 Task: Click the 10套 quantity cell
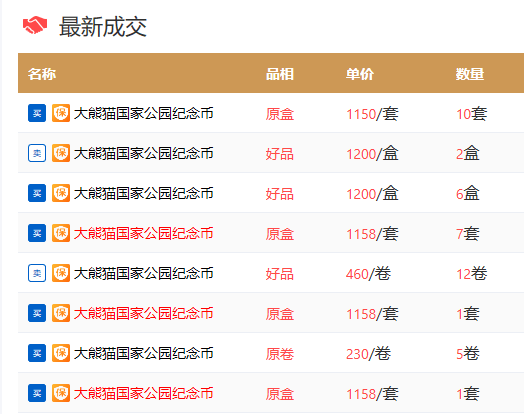pyautogui.click(x=472, y=114)
